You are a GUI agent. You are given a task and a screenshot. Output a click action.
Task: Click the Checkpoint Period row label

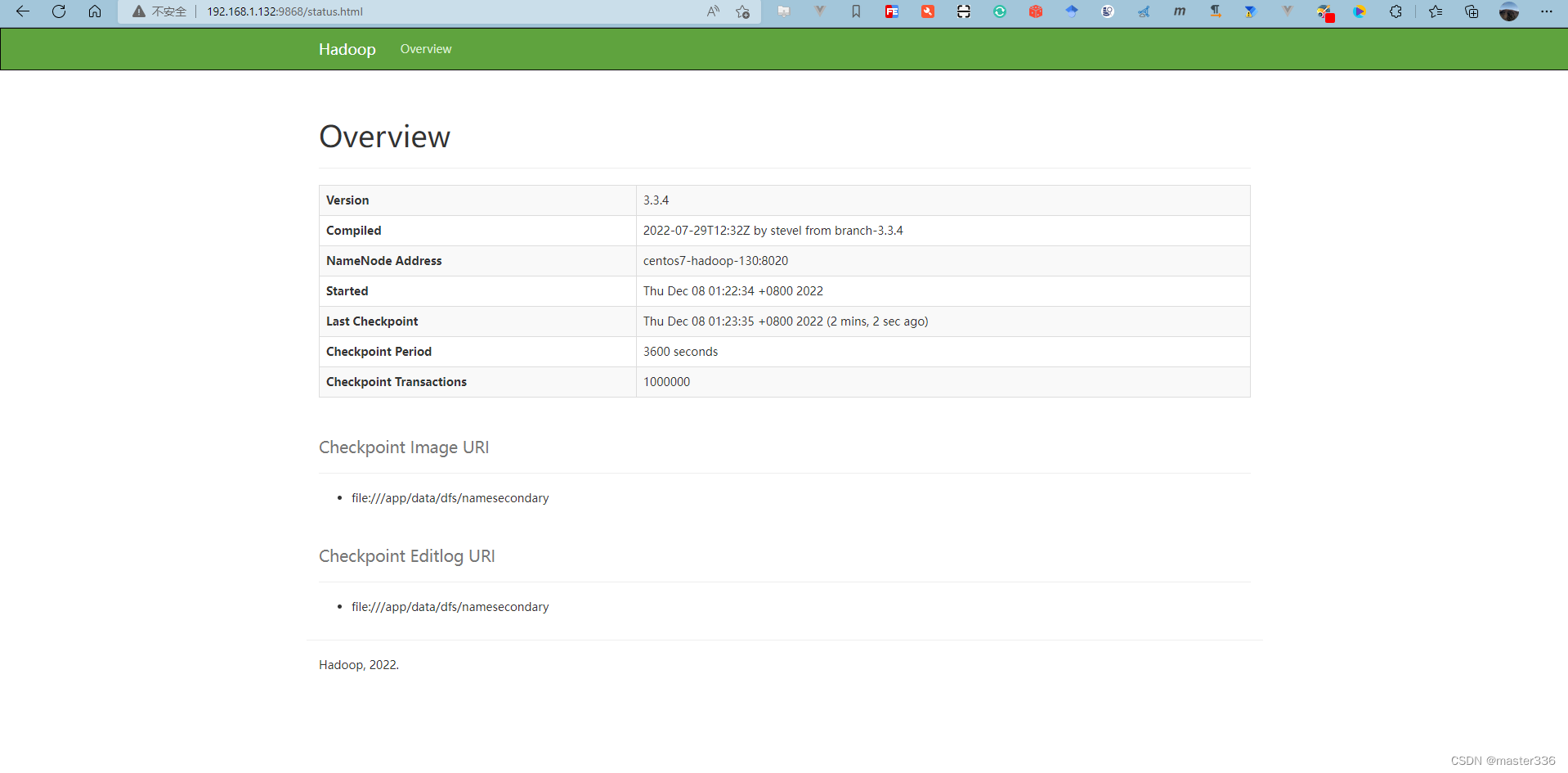tap(379, 352)
